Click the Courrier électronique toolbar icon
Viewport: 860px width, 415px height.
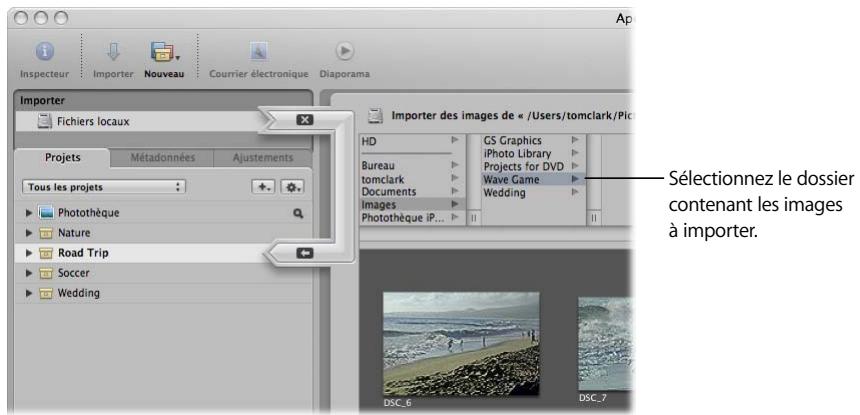[259, 53]
